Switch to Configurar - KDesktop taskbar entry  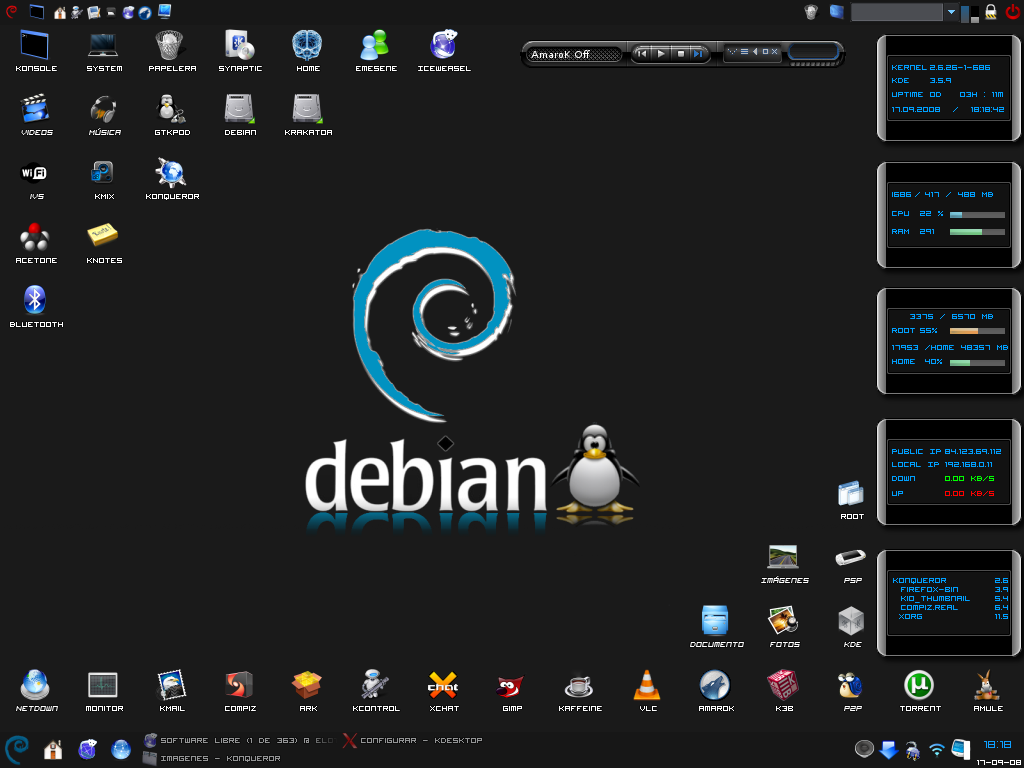coord(413,741)
